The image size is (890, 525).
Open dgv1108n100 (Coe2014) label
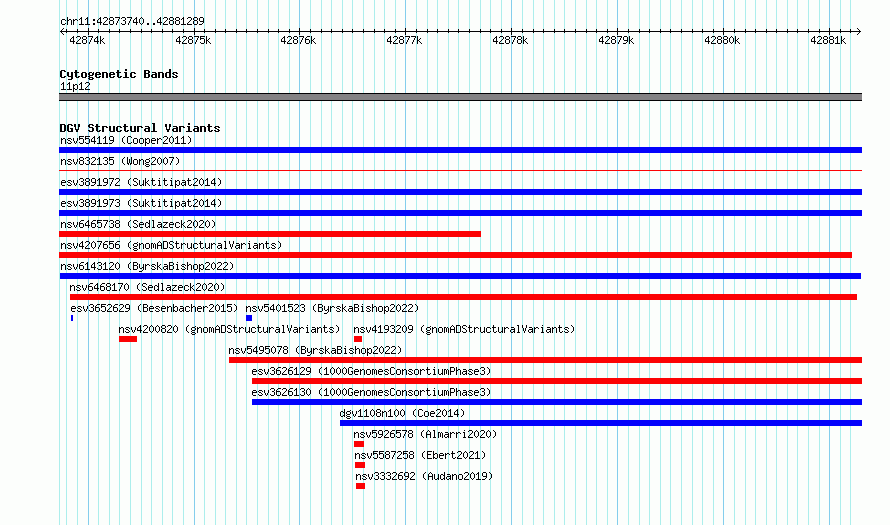402,413
